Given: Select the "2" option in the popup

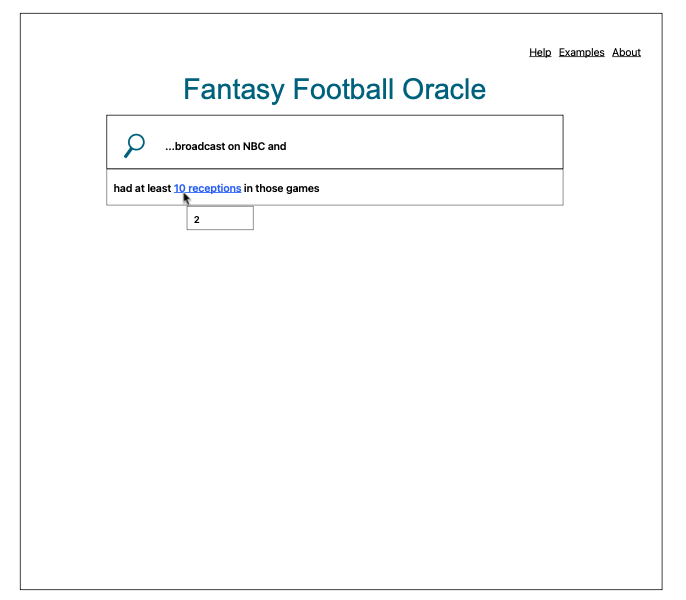Looking at the screenshot, I should coord(220,219).
